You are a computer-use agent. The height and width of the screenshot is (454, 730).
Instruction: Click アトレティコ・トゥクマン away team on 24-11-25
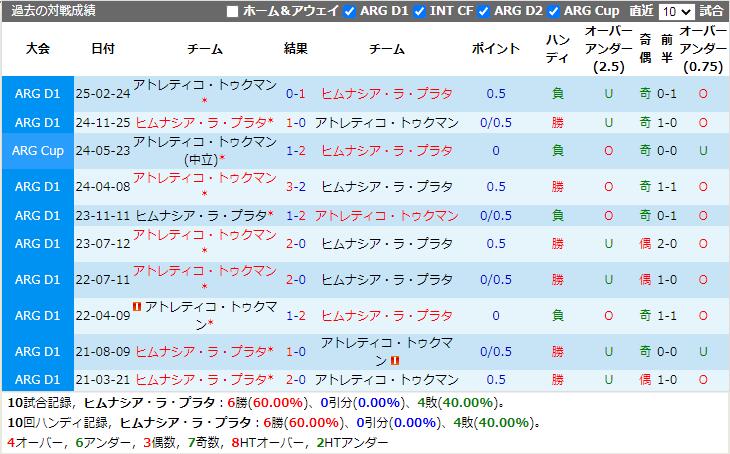tap(387, 122)
